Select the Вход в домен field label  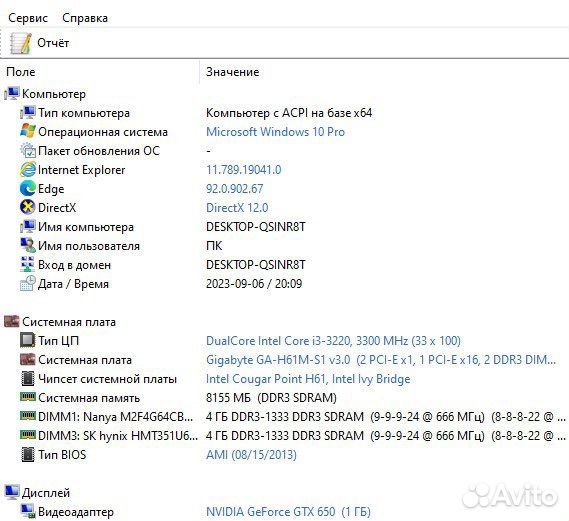pyautogui.click(x=74, y=265)
